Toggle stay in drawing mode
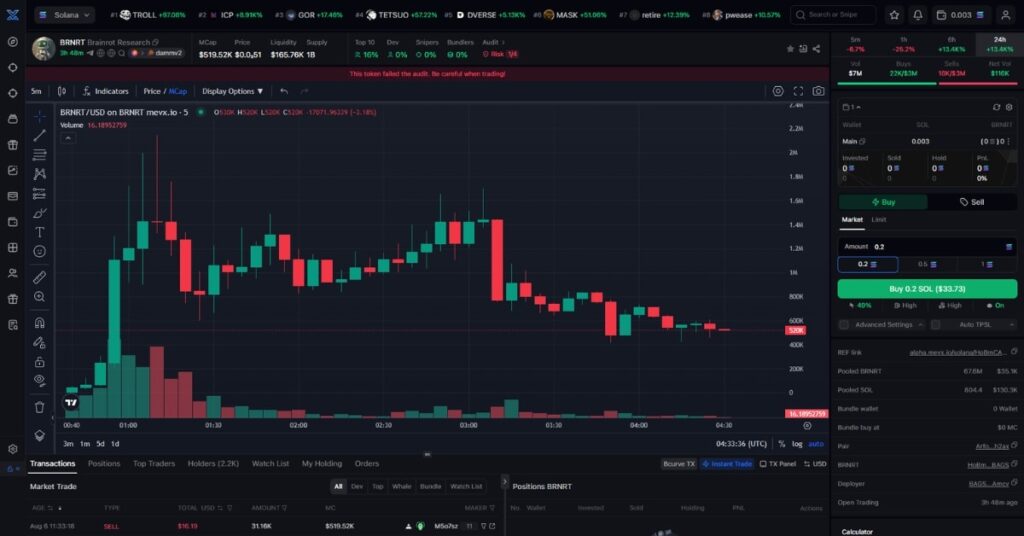 [39, 342]
